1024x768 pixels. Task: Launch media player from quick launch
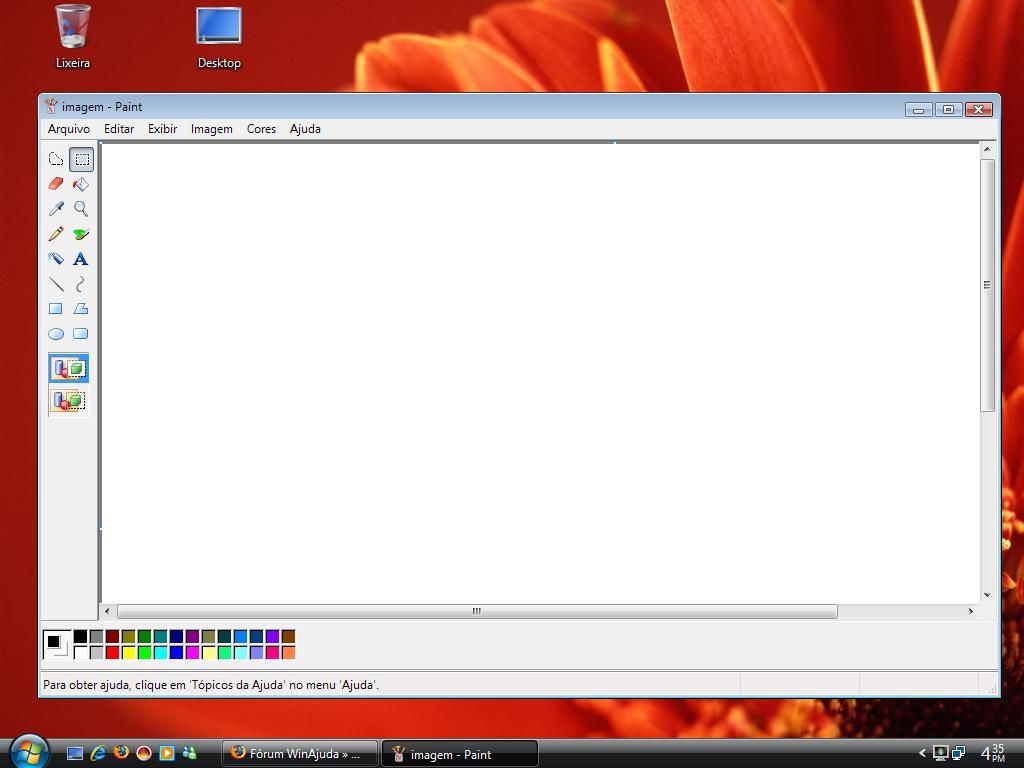point(167,753)
